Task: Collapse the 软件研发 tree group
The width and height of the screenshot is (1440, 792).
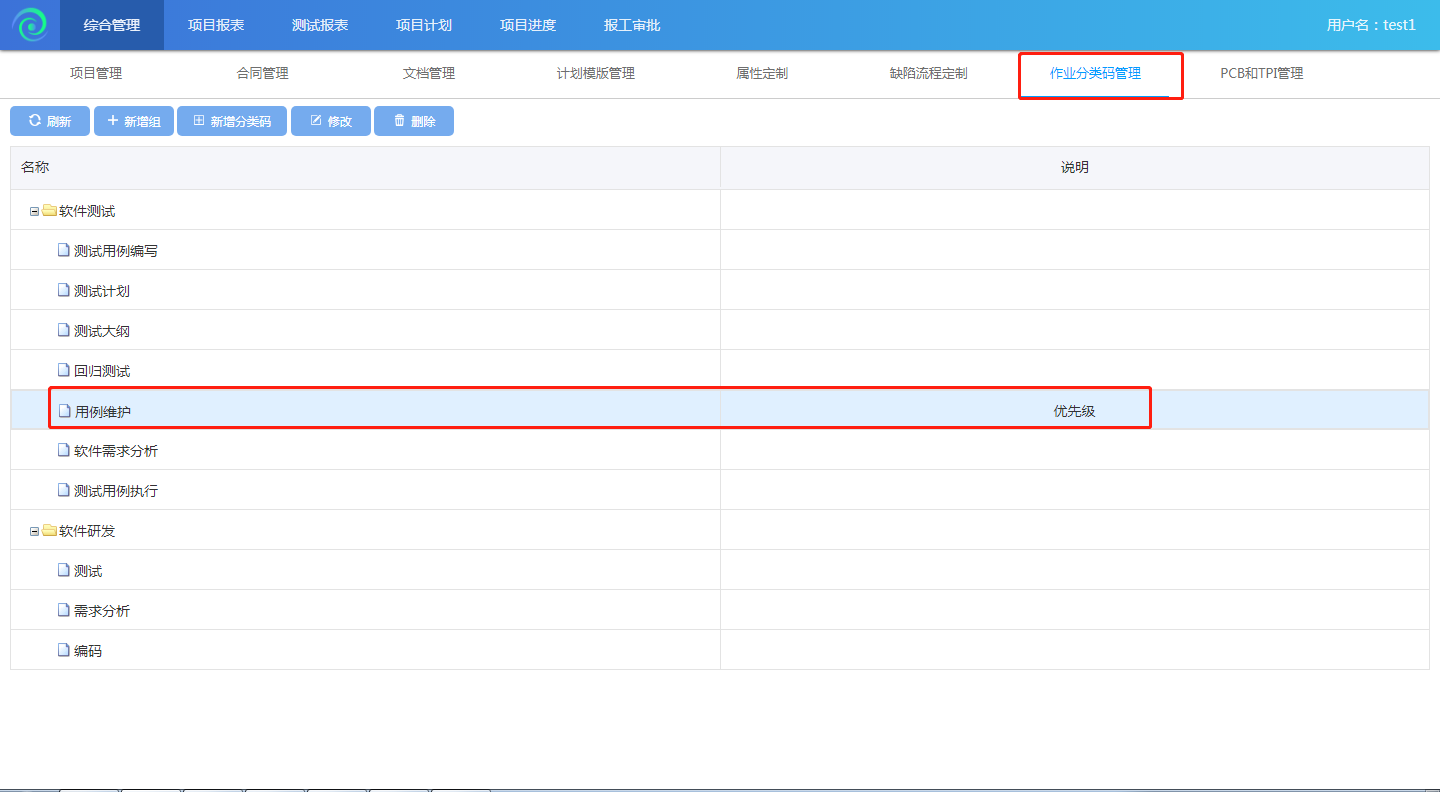Action: click(x=34, y=531)
